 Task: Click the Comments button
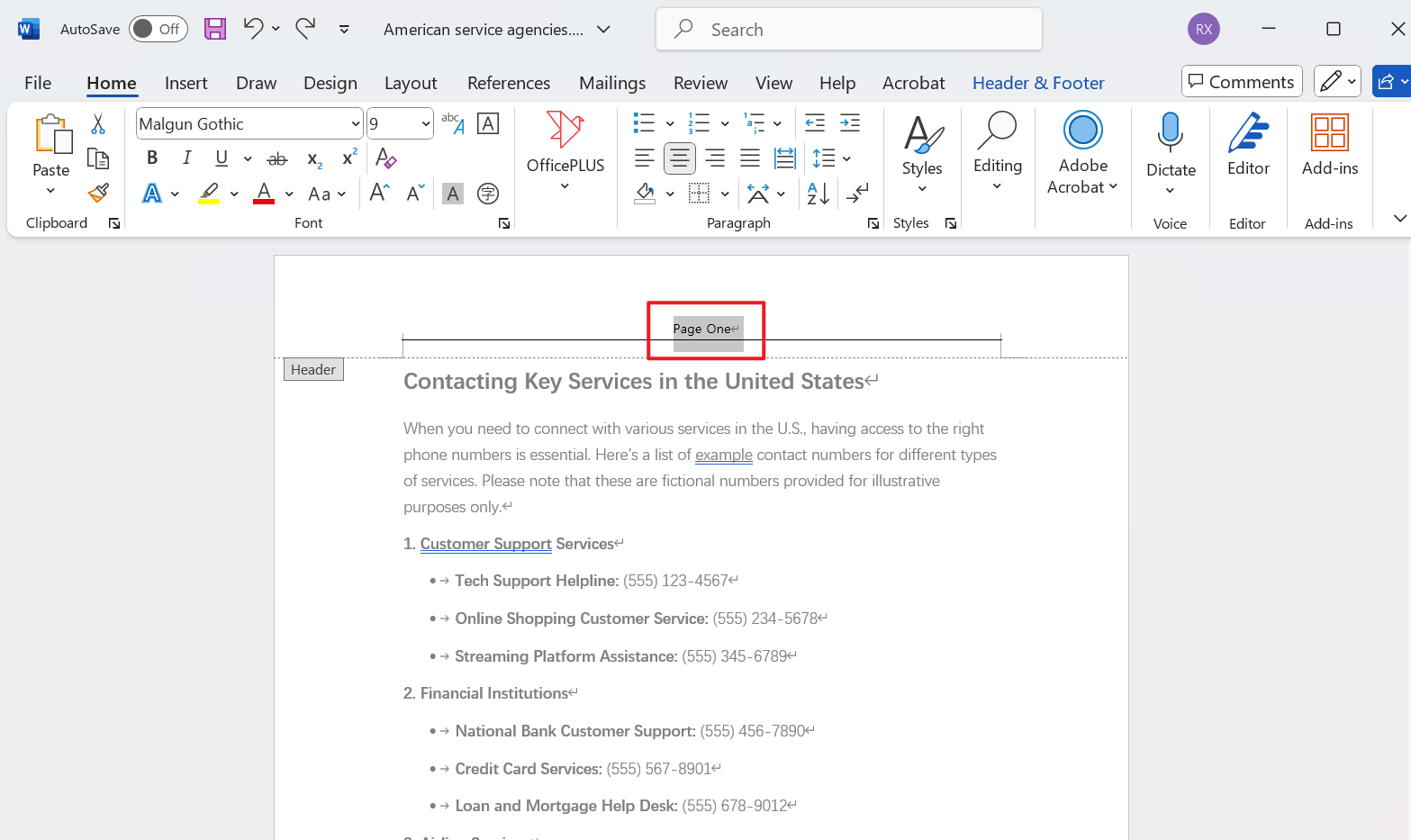[x=1241, y=81]
